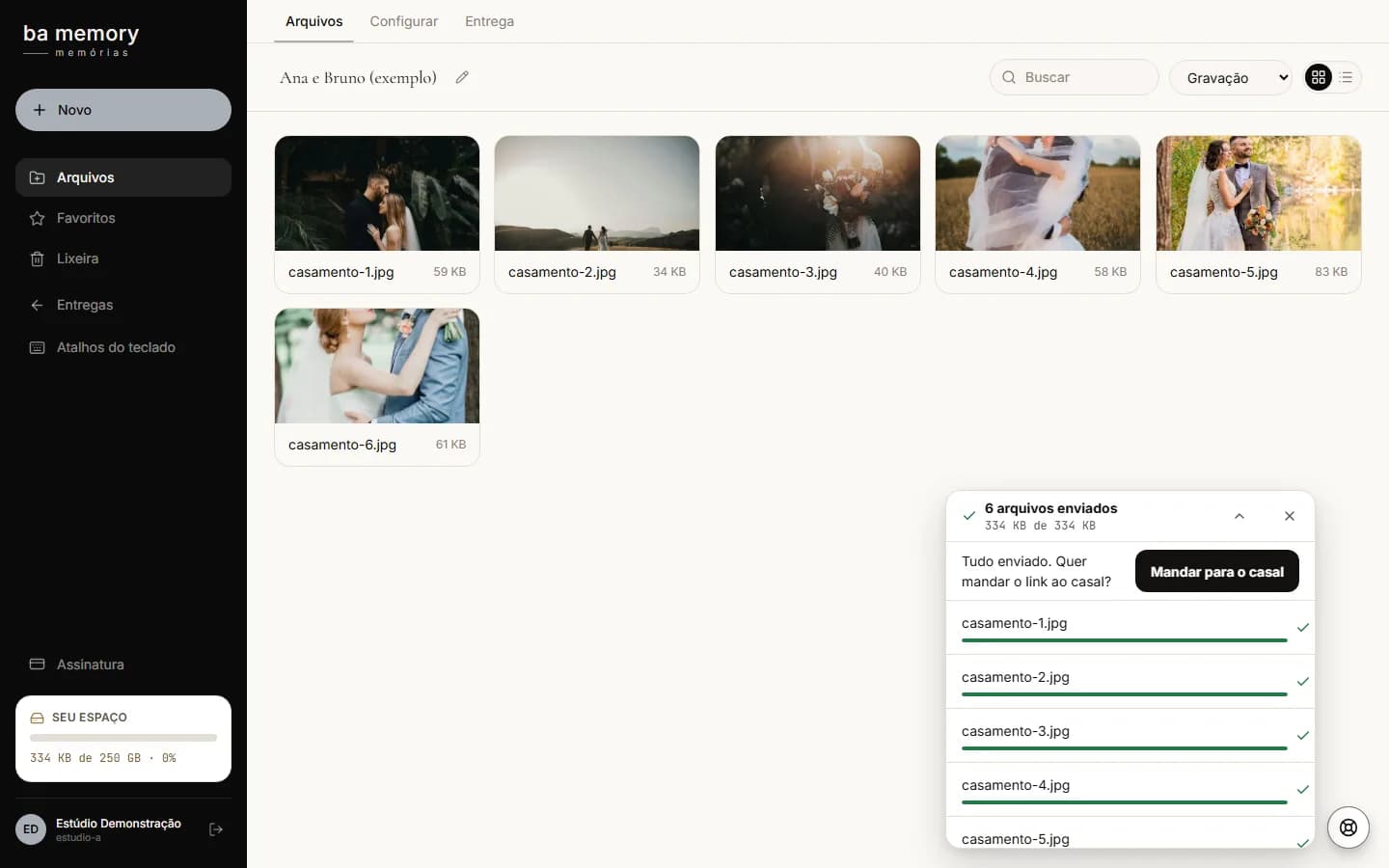Open casamento-3.jpg thumbnail
The width and height of the screenshot is (1389, 868).
818,193
